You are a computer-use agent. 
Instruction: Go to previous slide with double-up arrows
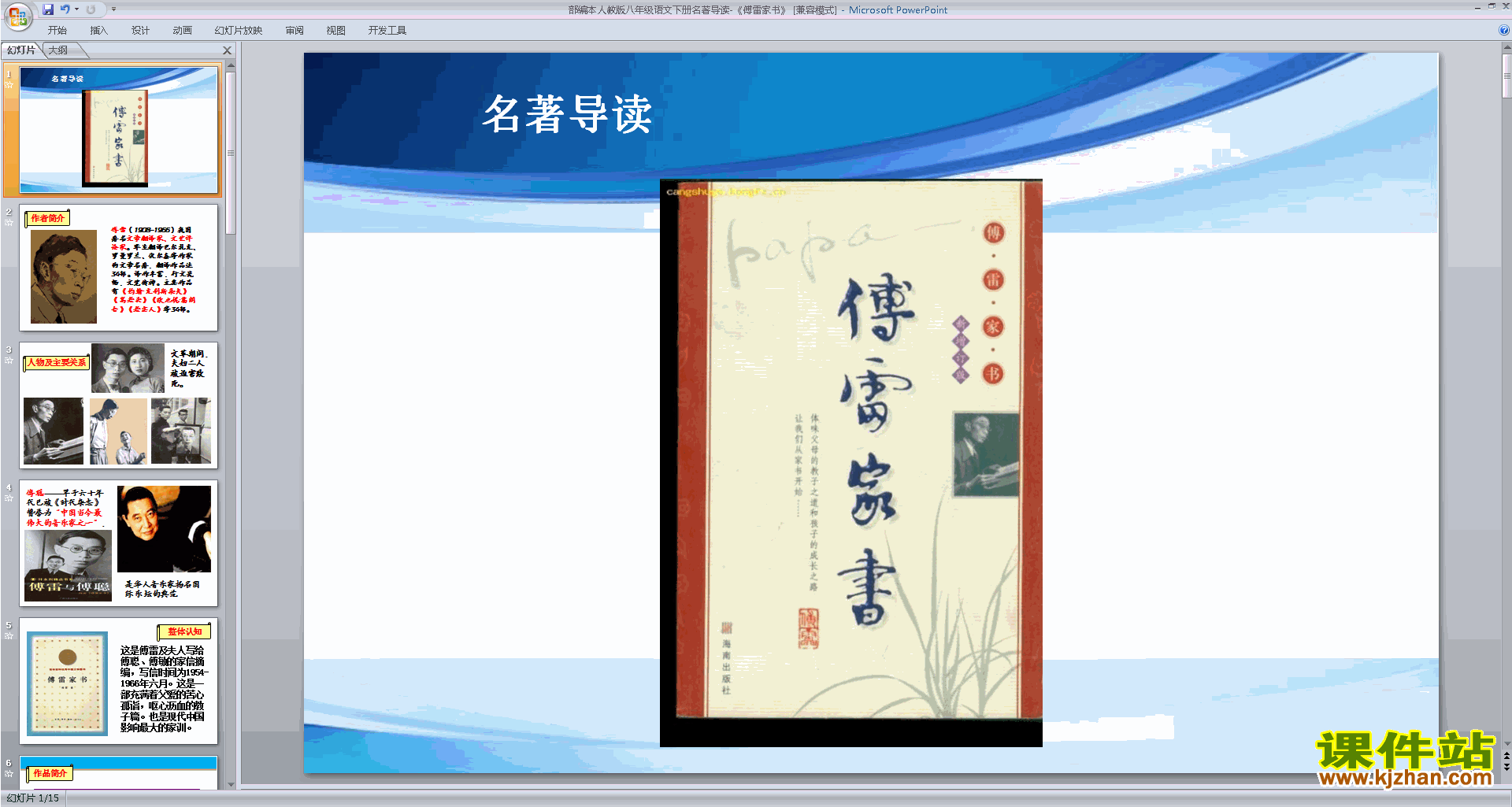coord(1506,756)
